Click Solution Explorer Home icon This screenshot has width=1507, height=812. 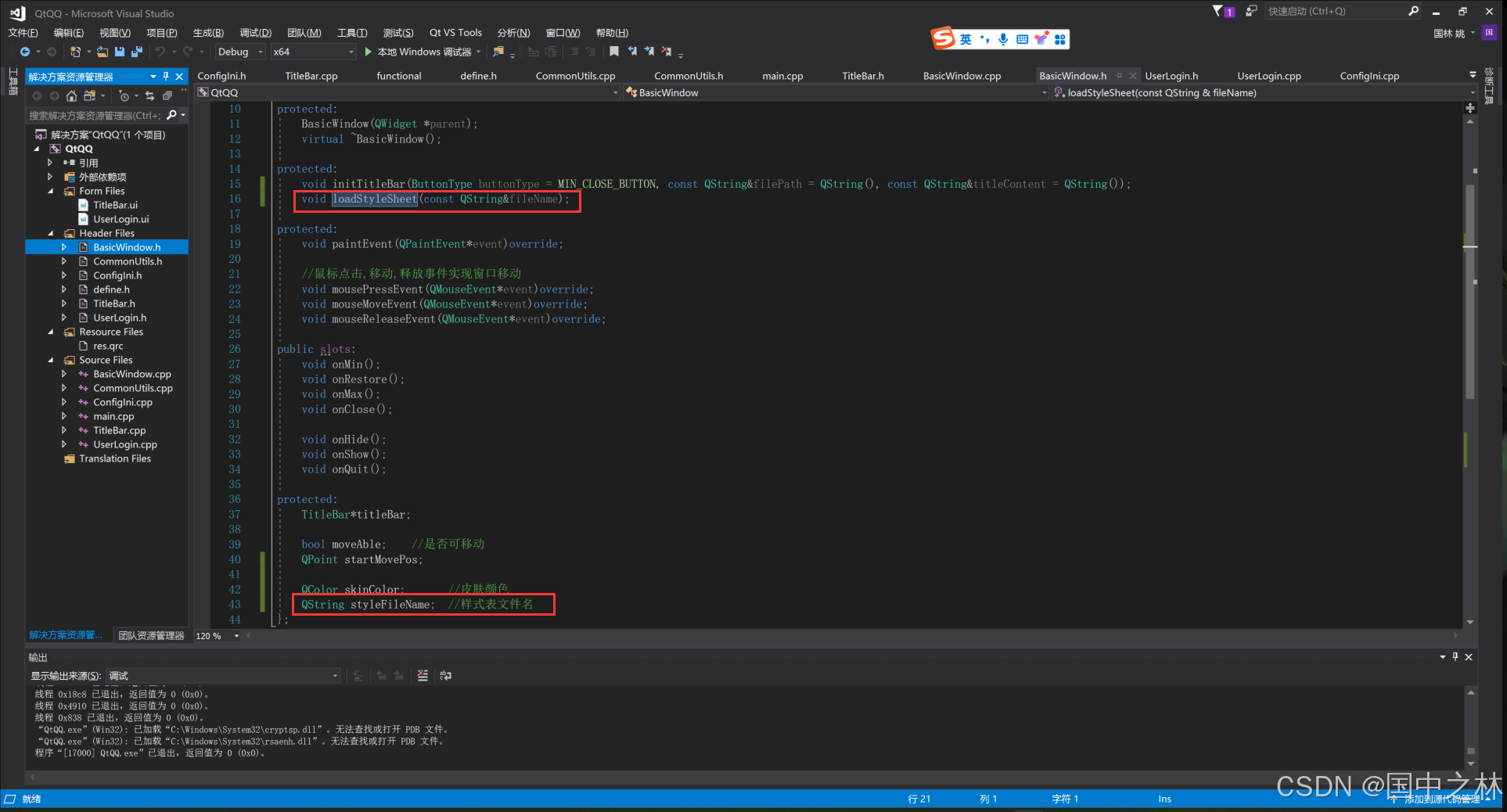(71, 95)
